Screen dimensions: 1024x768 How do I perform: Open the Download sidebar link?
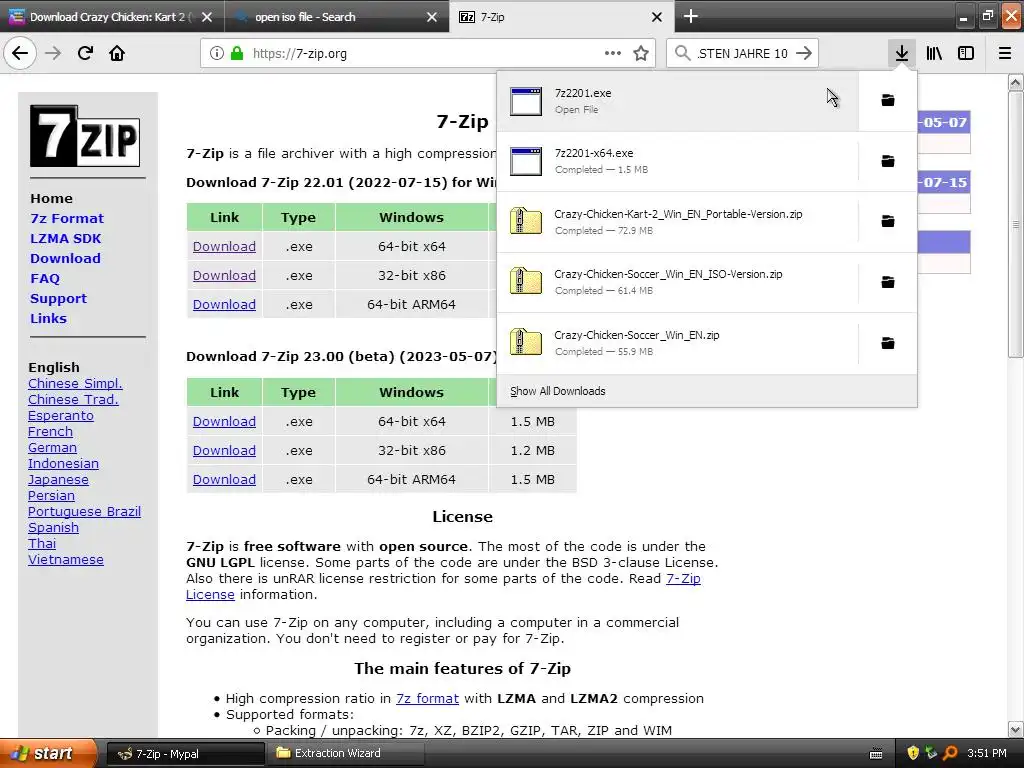pos(65,259)
